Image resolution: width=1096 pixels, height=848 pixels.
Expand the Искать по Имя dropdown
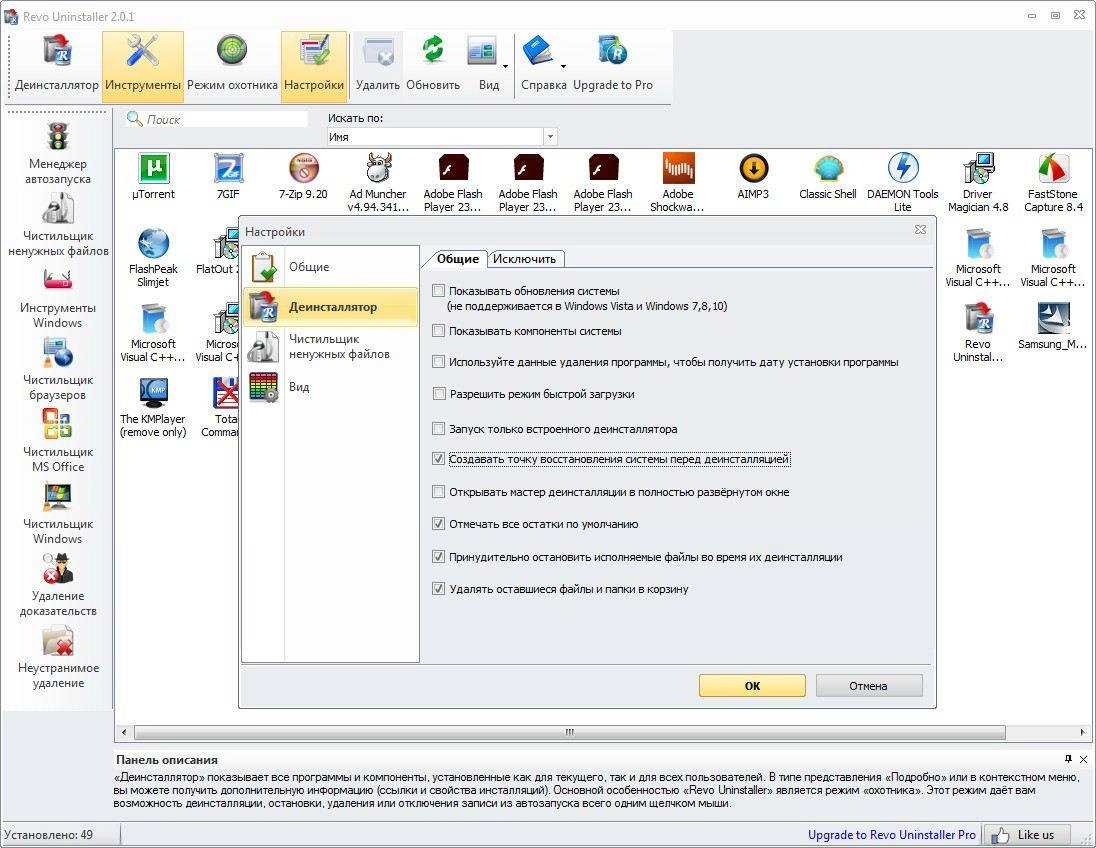click(550, 137)
